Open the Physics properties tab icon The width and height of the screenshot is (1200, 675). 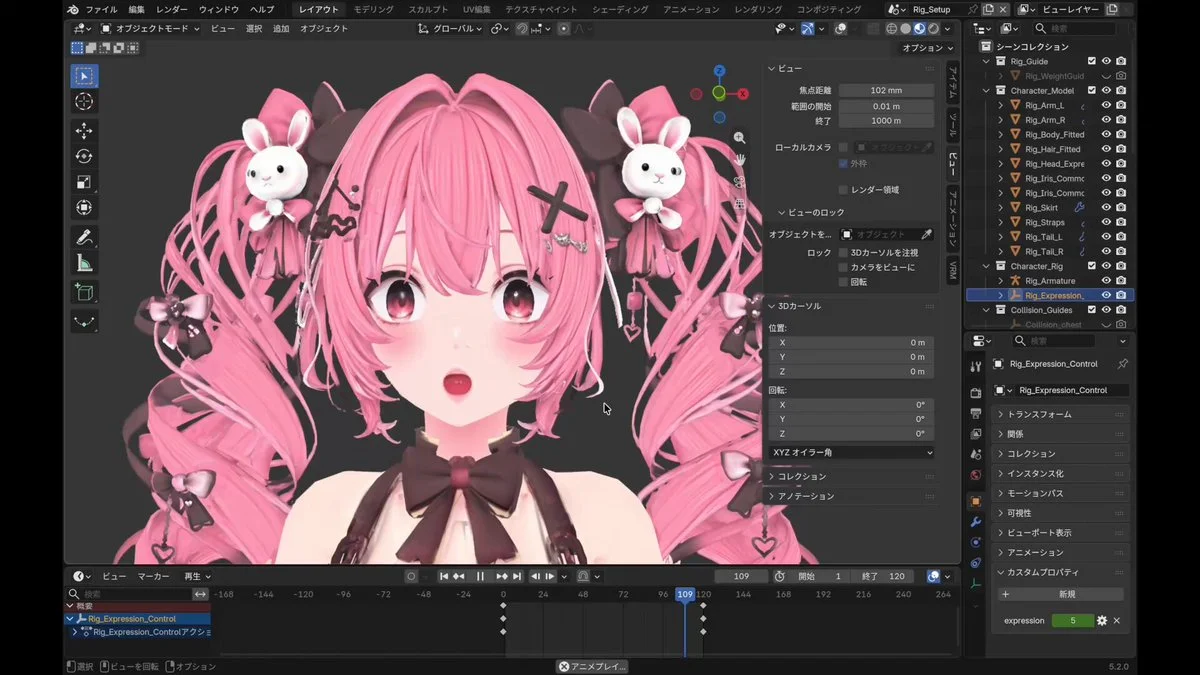pyautogui.click(x=976, y=542)
